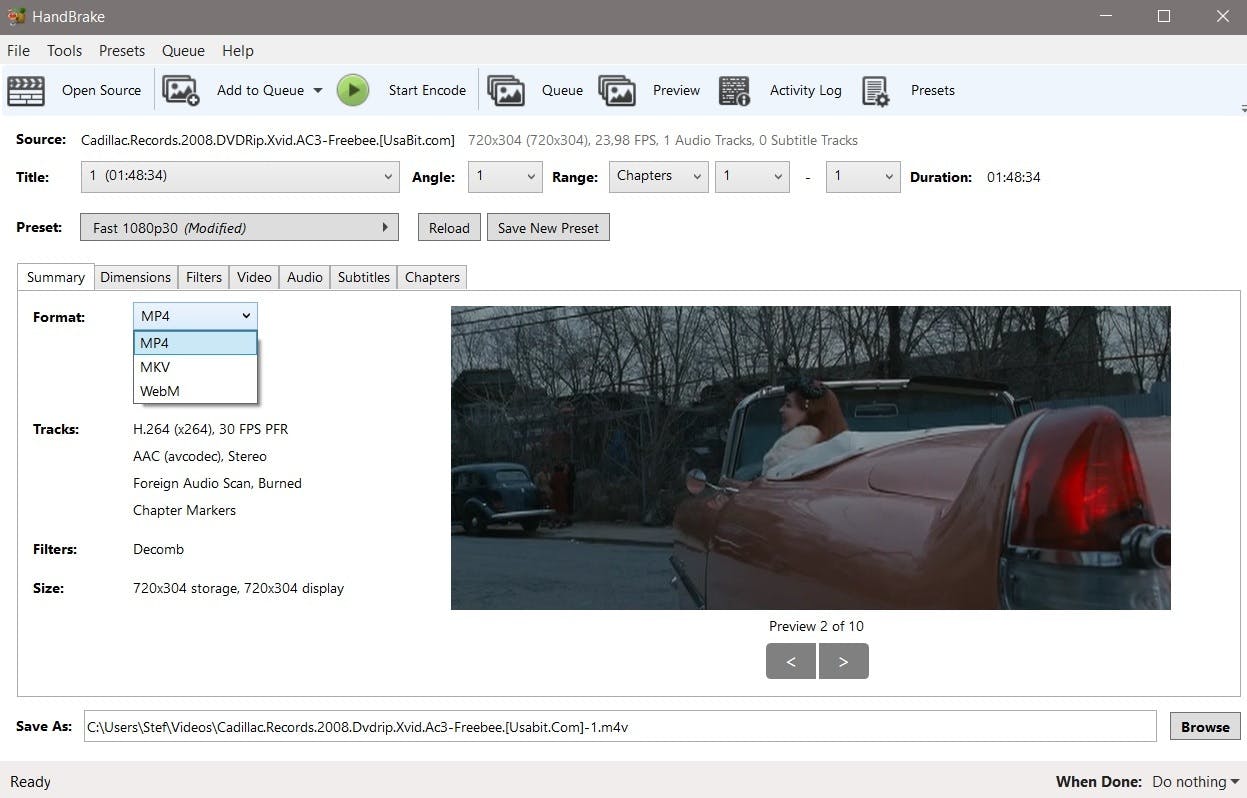Expand the Add to Queue dropdown arrow

318,90
